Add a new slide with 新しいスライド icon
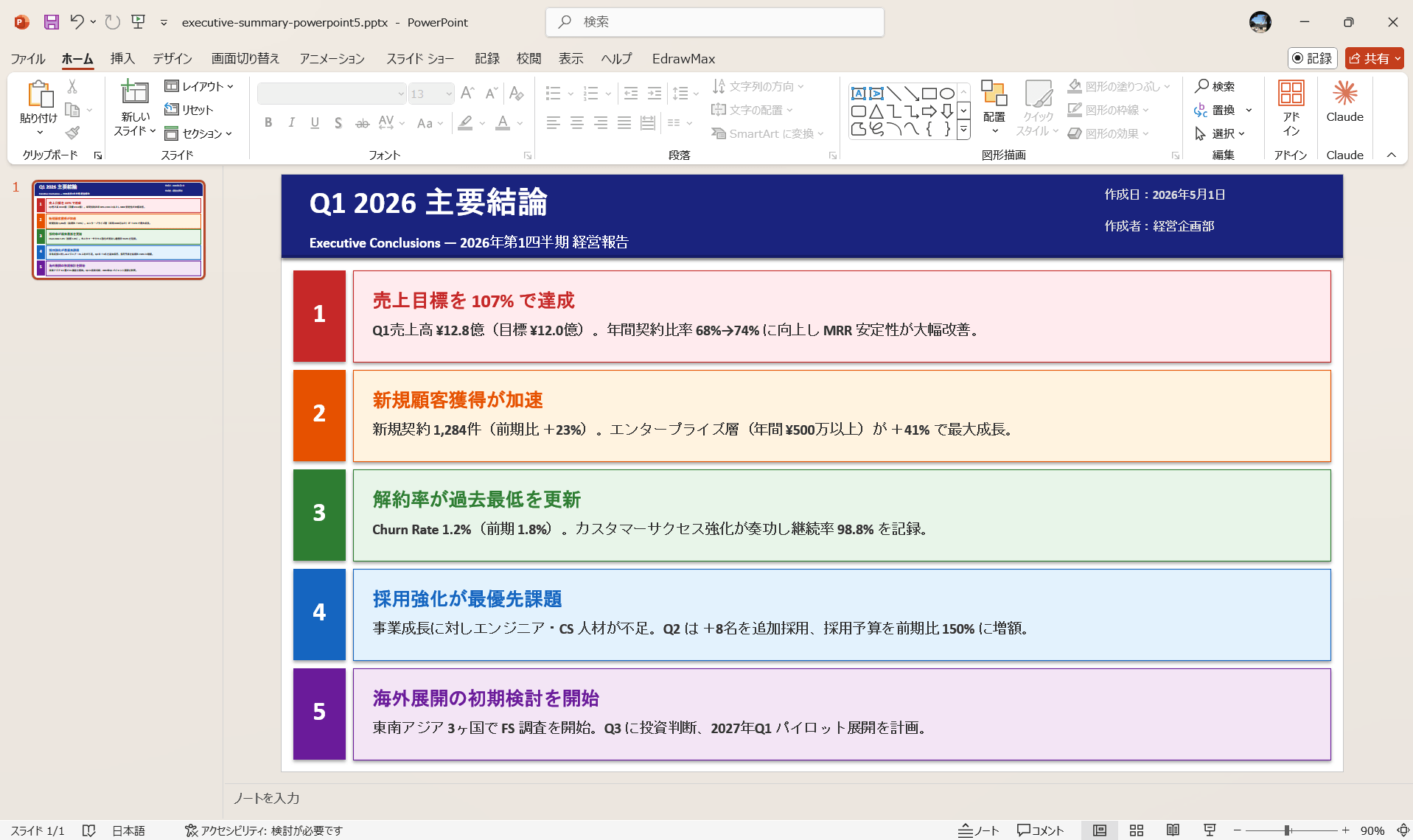 (135, 93)
